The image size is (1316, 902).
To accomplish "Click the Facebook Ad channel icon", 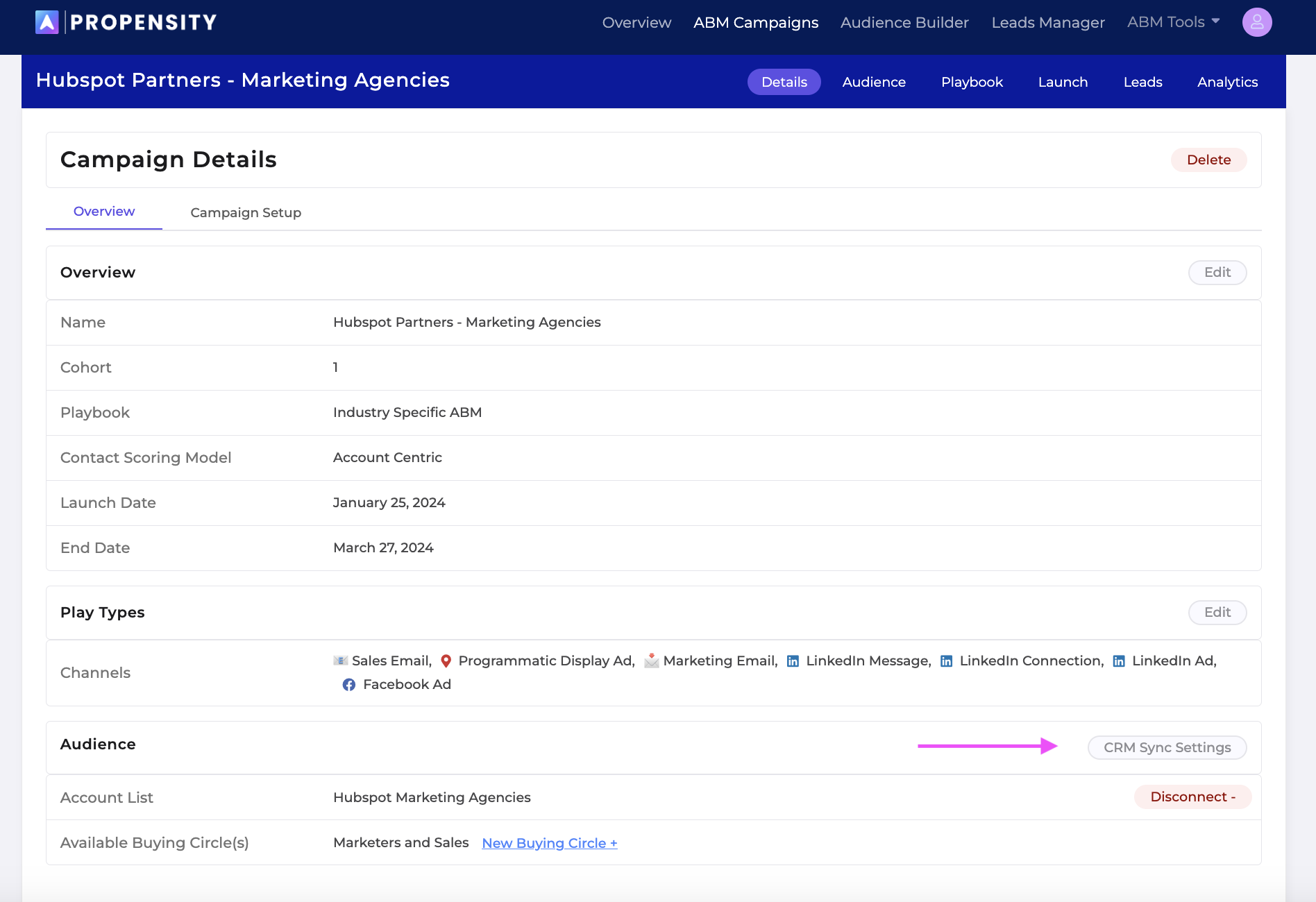I will (x=349, y=684).
